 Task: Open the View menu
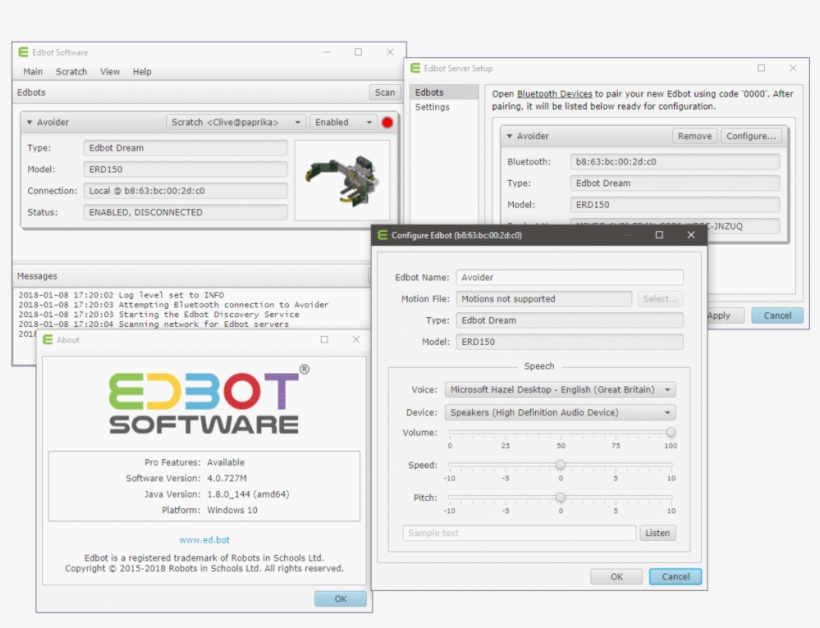(110, 72)
